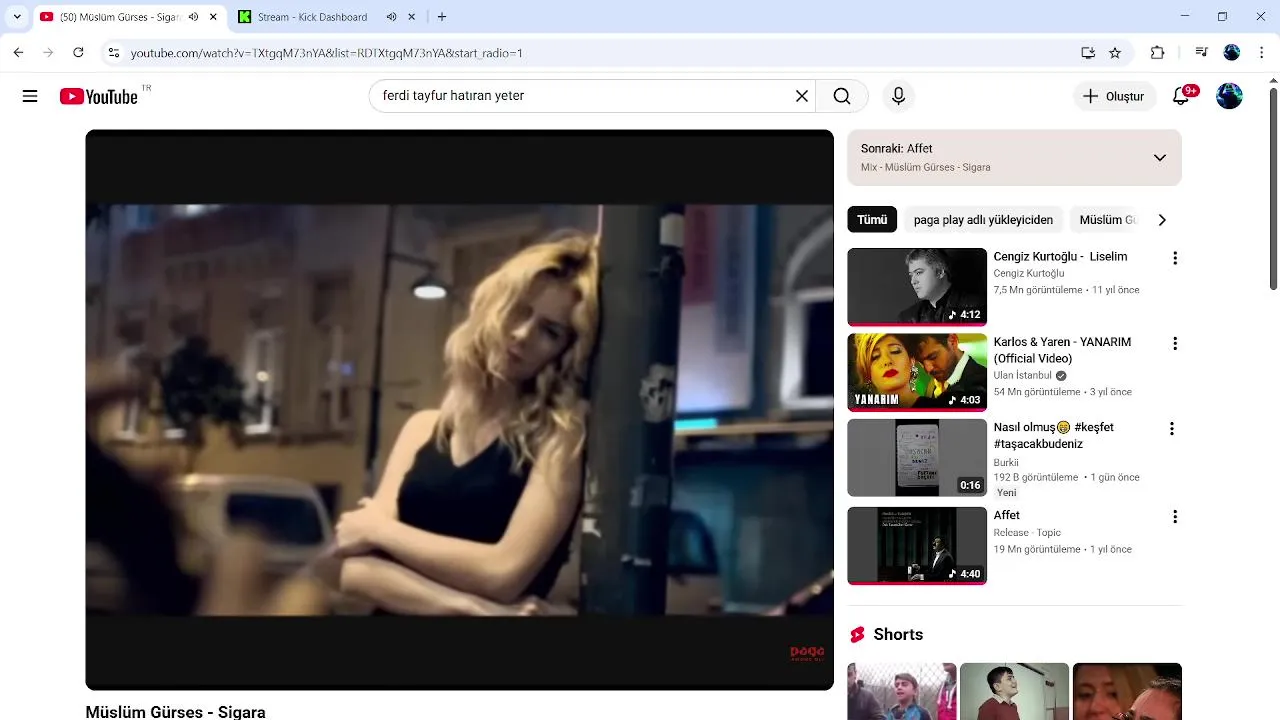Open the YouTube hamburger guide menu

(30, 96)
